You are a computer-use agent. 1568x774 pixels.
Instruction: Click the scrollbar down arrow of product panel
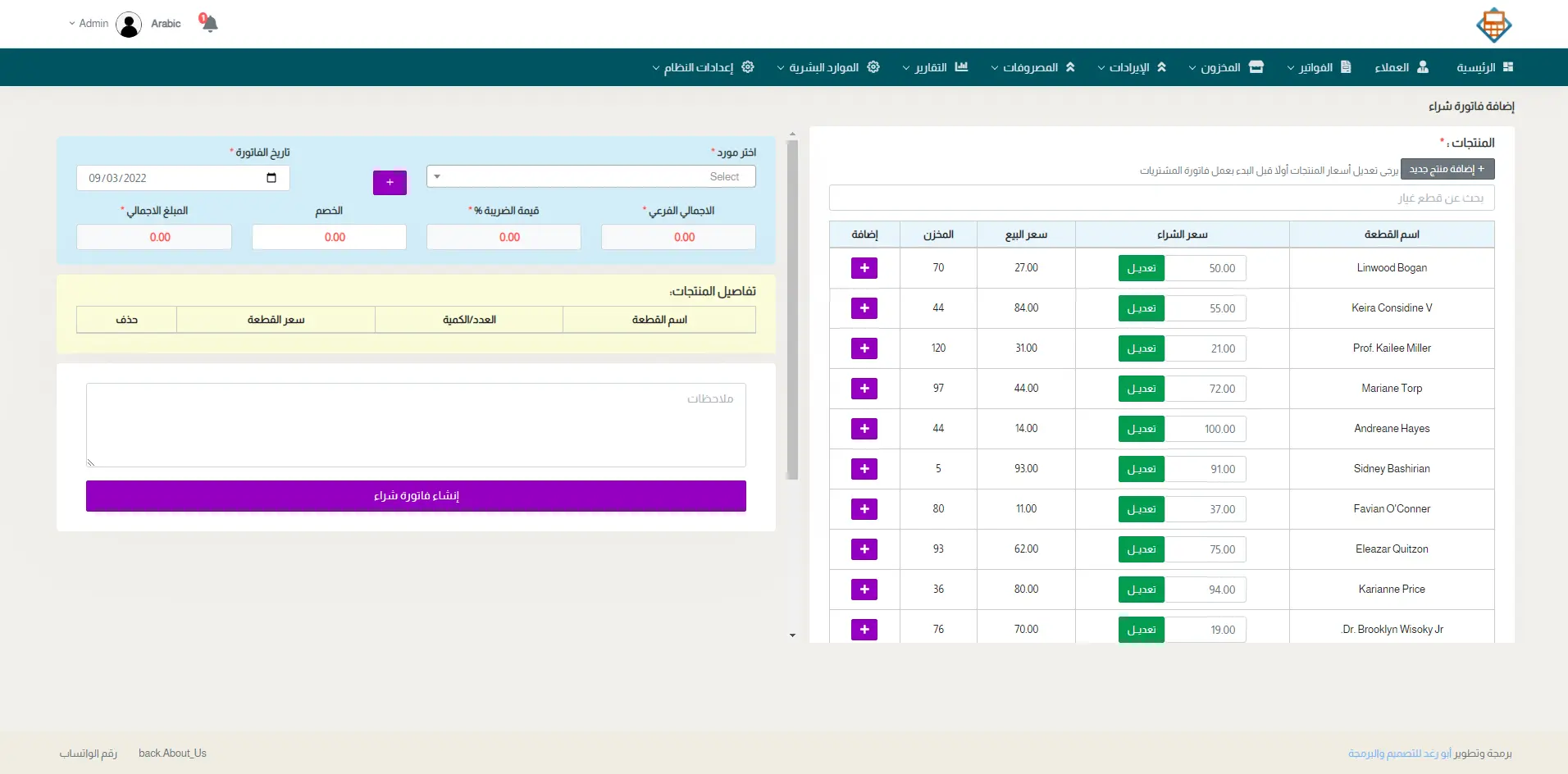[792, 635]
